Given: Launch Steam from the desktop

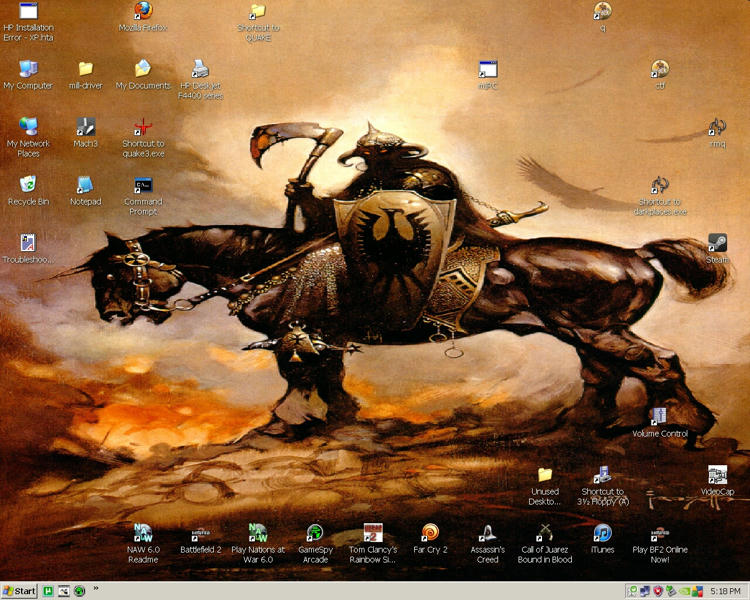Looking at the screenshot, I should click(717, 249).
